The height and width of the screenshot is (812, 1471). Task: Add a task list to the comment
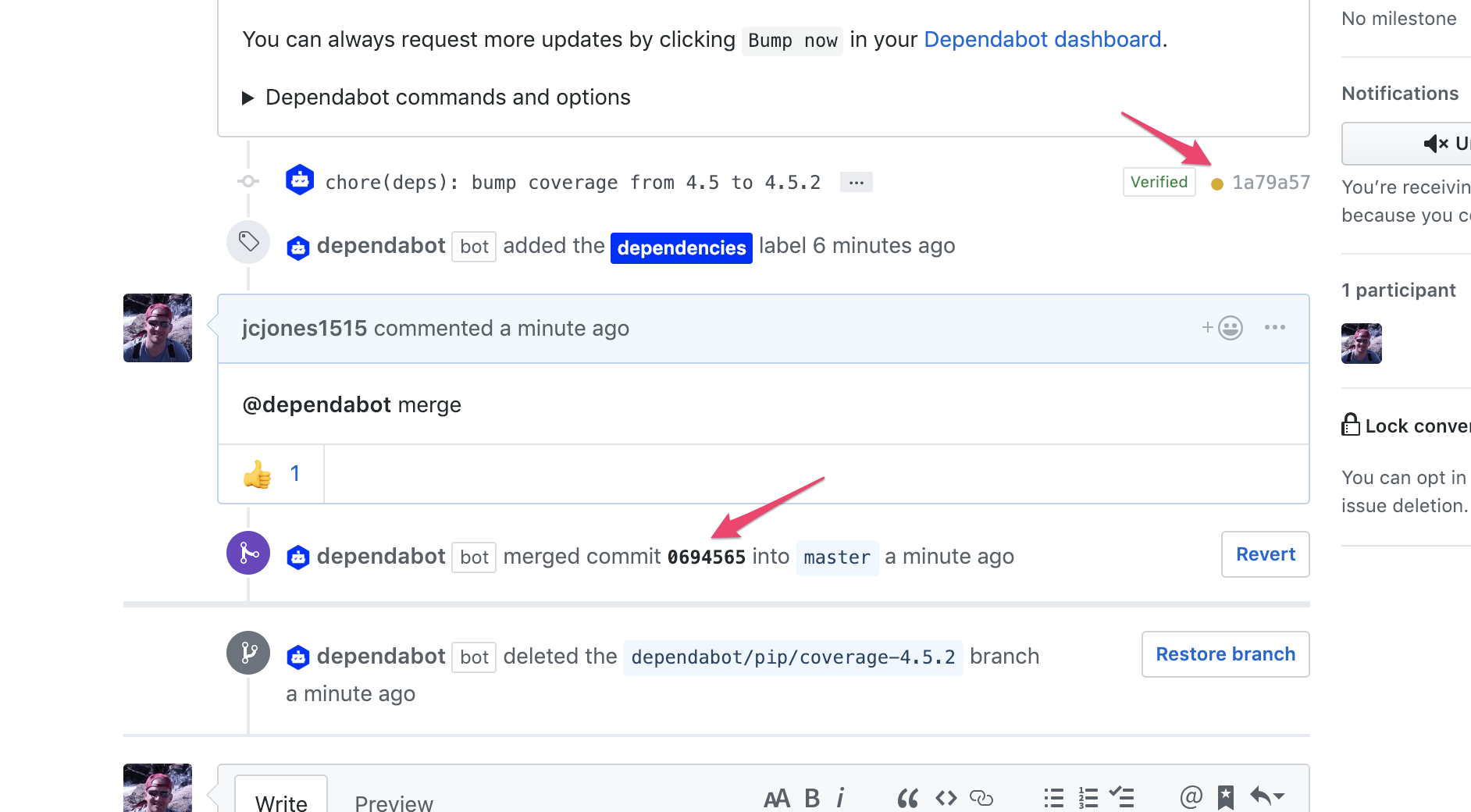1123,798
